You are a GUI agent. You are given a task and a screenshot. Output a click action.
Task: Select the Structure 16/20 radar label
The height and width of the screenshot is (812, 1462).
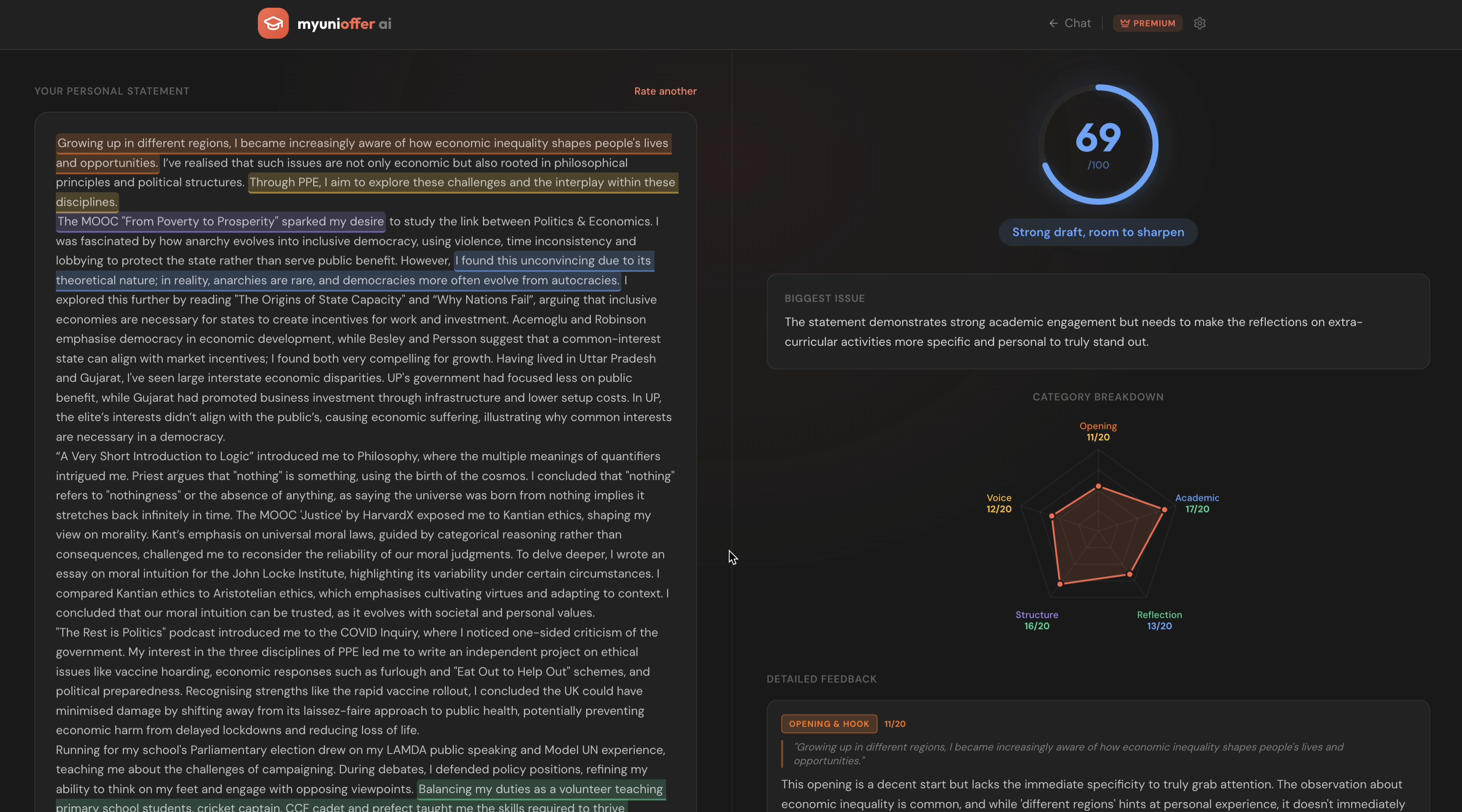click(x=1037, y=620)
